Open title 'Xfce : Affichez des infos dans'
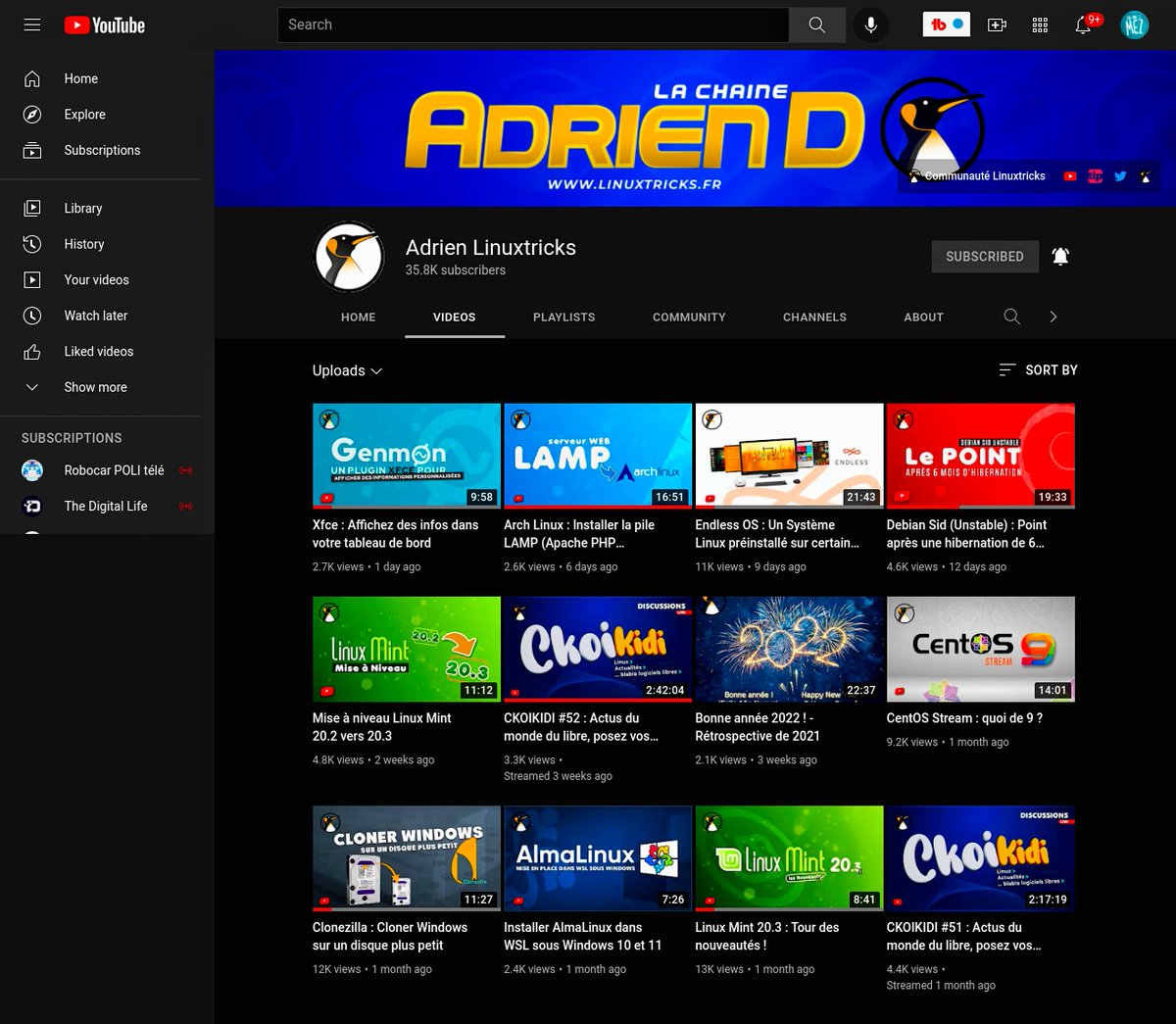Screen dimensions: 1176x1024 (396, 534)
